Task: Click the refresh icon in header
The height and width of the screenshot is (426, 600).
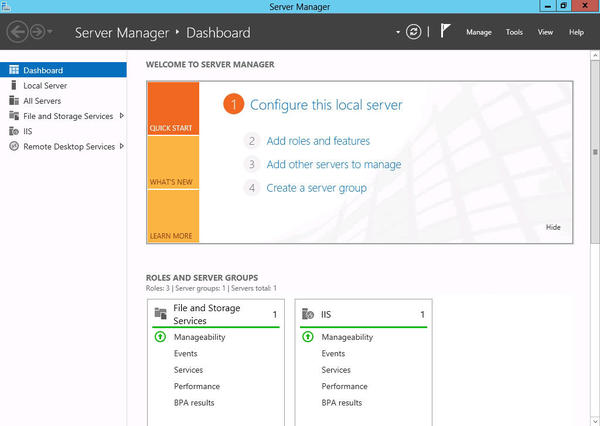Action: (413, 32)
